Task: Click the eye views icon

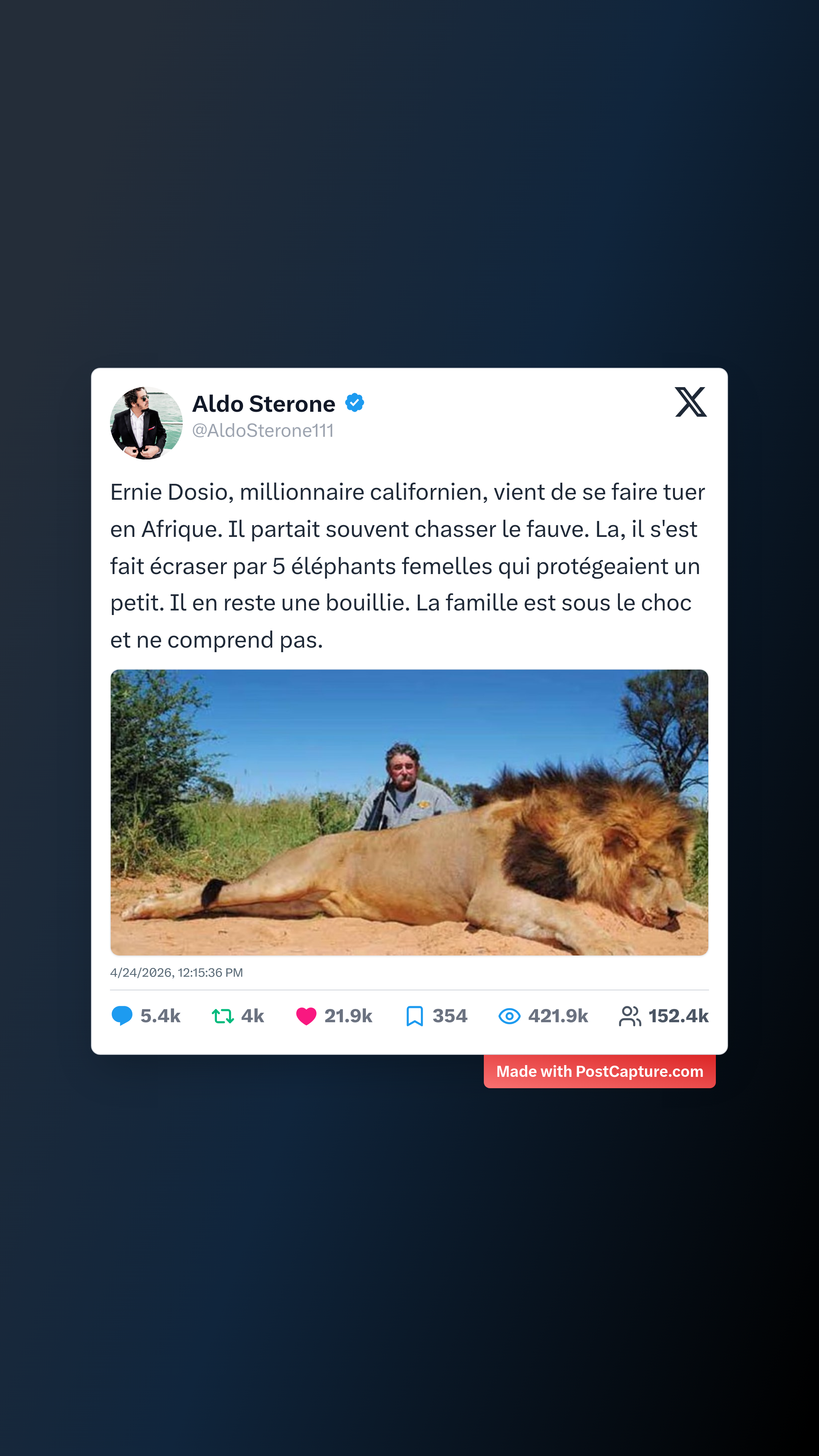Action: tap(509, 1016)
